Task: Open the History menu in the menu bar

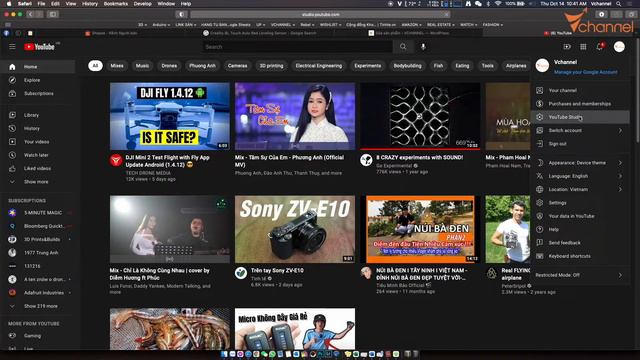Action: (90, 4)
